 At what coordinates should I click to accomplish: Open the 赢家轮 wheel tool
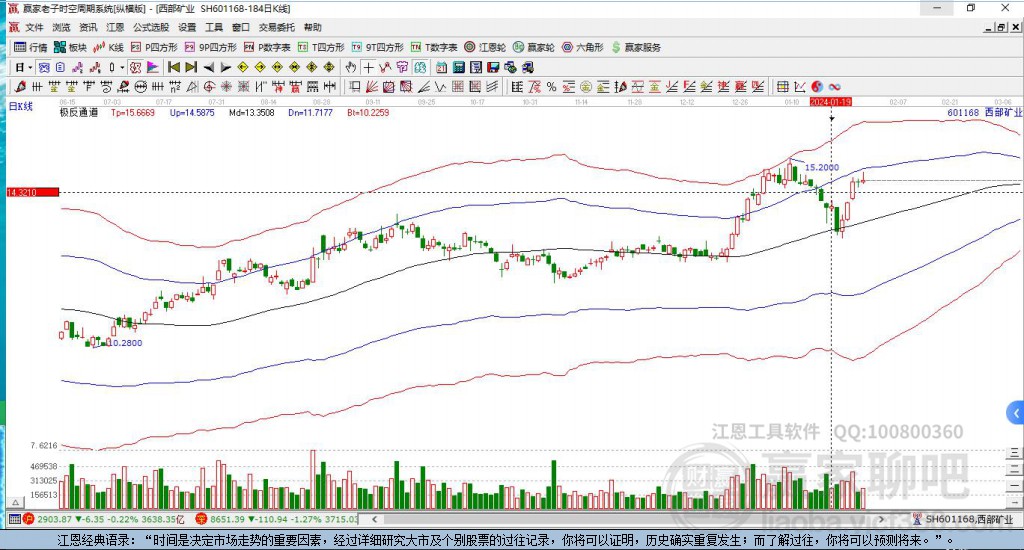(x=534, y=47)
